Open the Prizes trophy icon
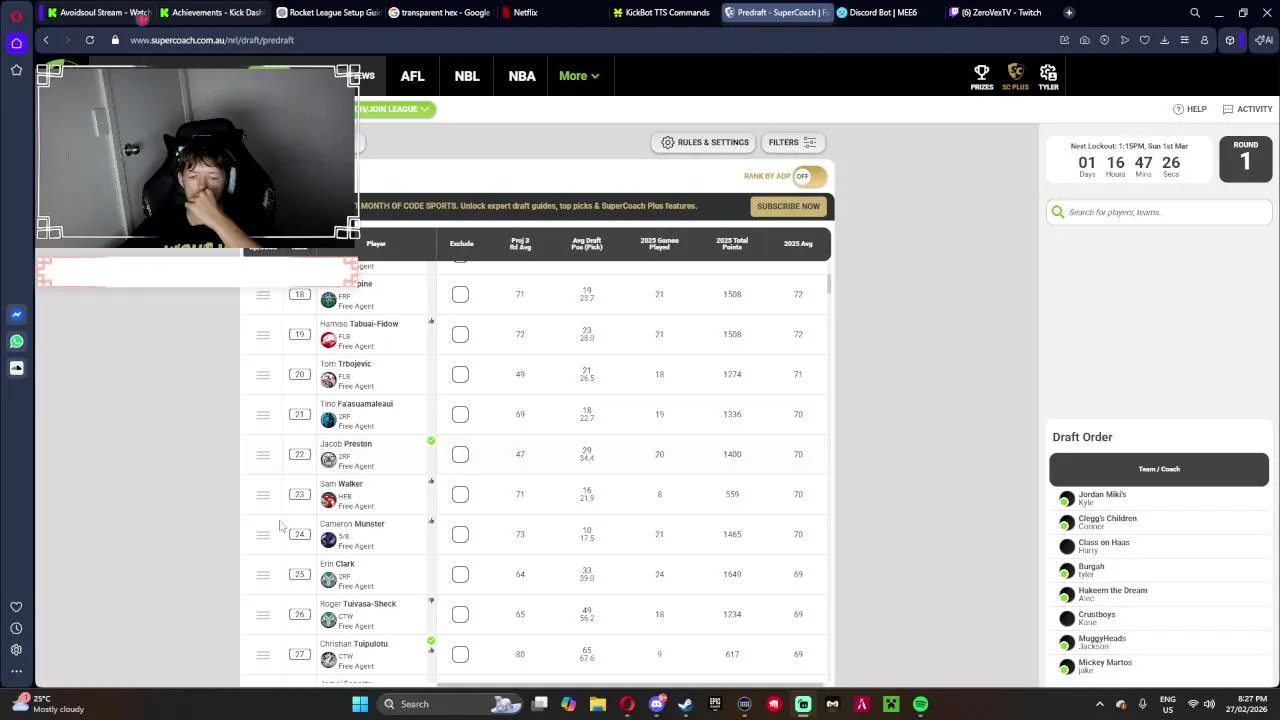1280x720 pixels. [x=981, y=76]
